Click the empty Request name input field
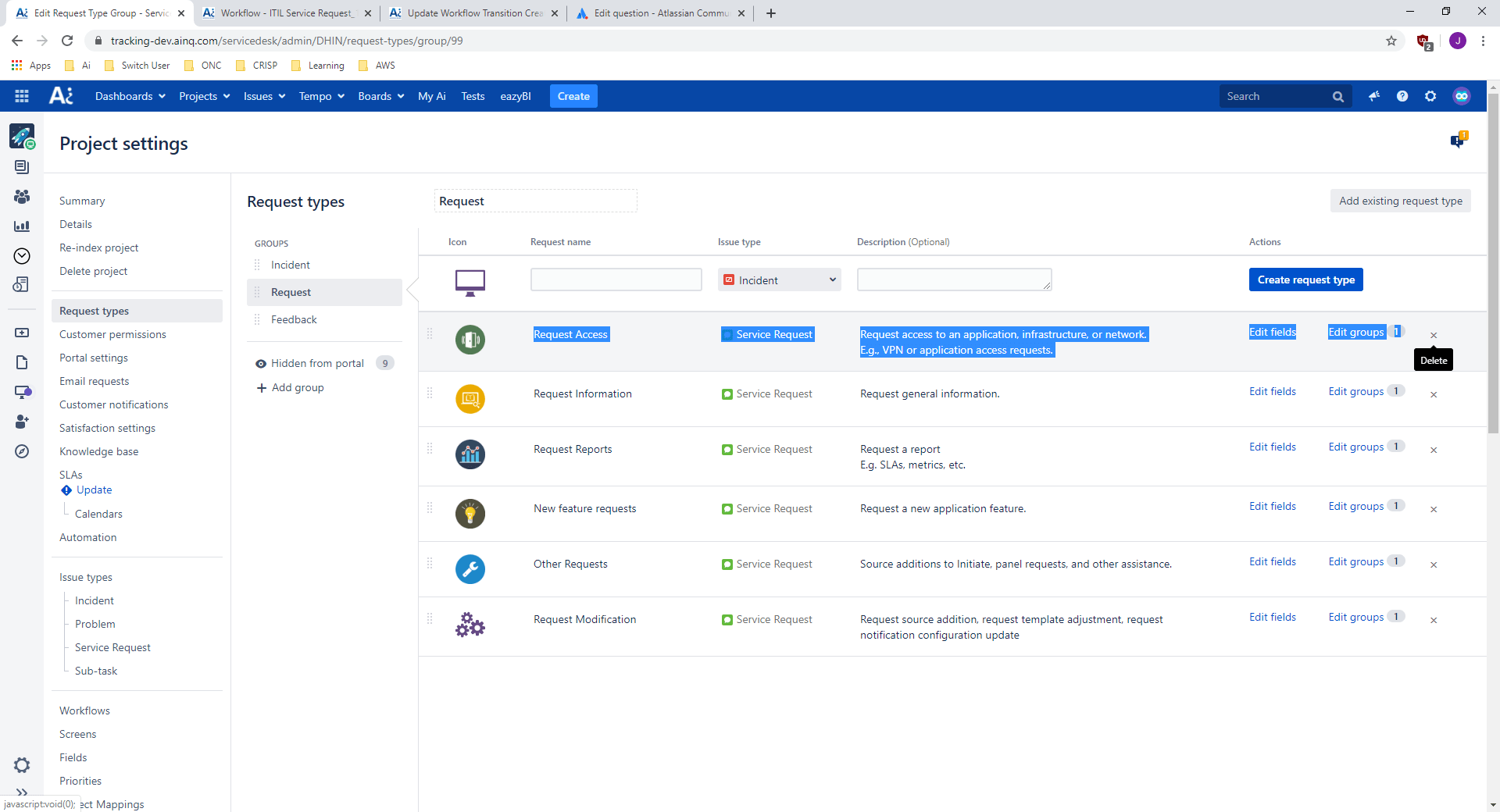Screen dimensions: 1500x812 click(x=616, y=279)
